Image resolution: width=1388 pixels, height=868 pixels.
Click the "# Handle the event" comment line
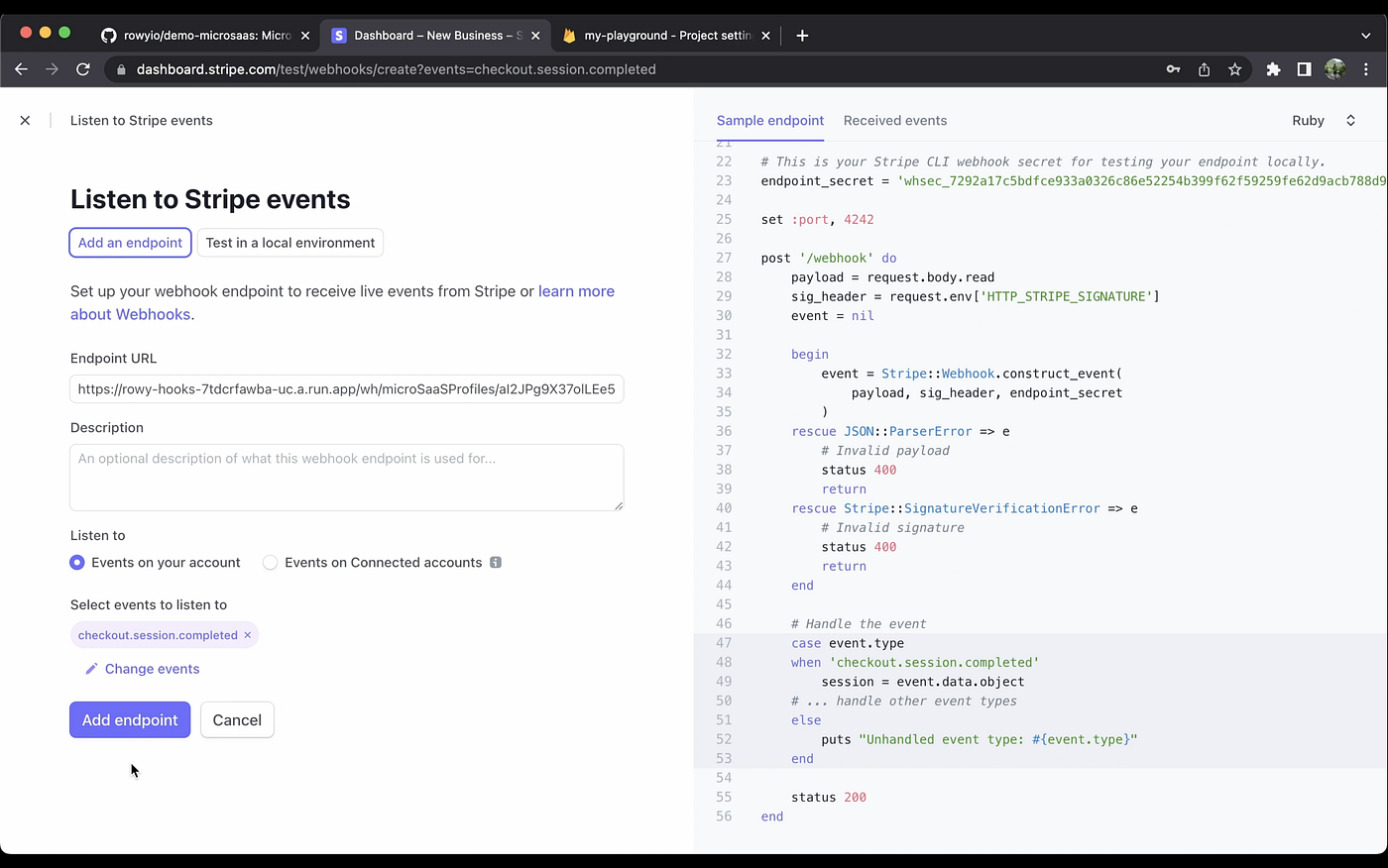click(x=859, y=624)
